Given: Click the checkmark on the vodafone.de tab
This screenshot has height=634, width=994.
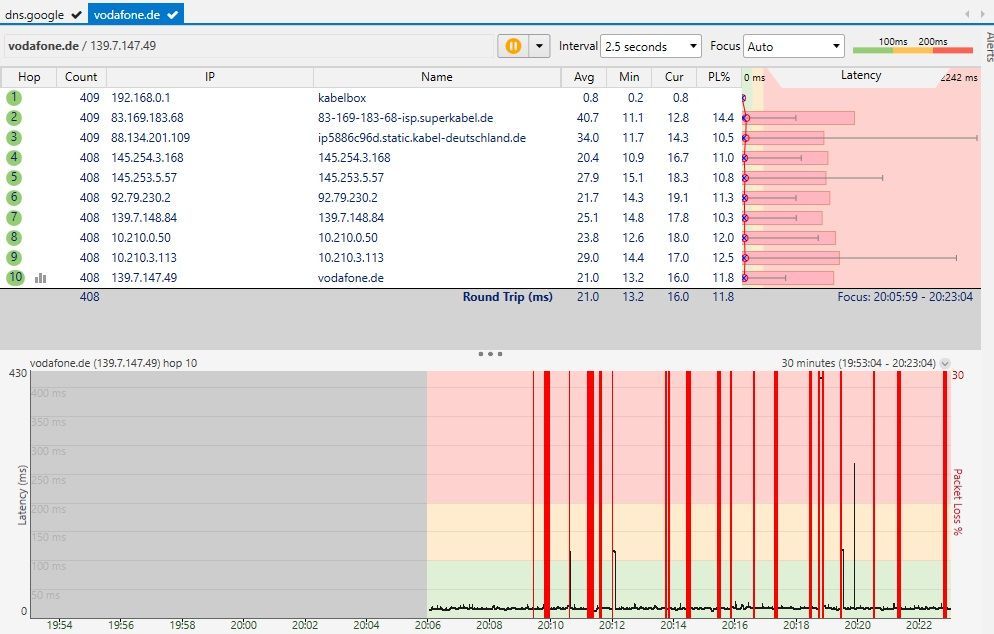Looking at the screenshot, I should pos(173,14).
